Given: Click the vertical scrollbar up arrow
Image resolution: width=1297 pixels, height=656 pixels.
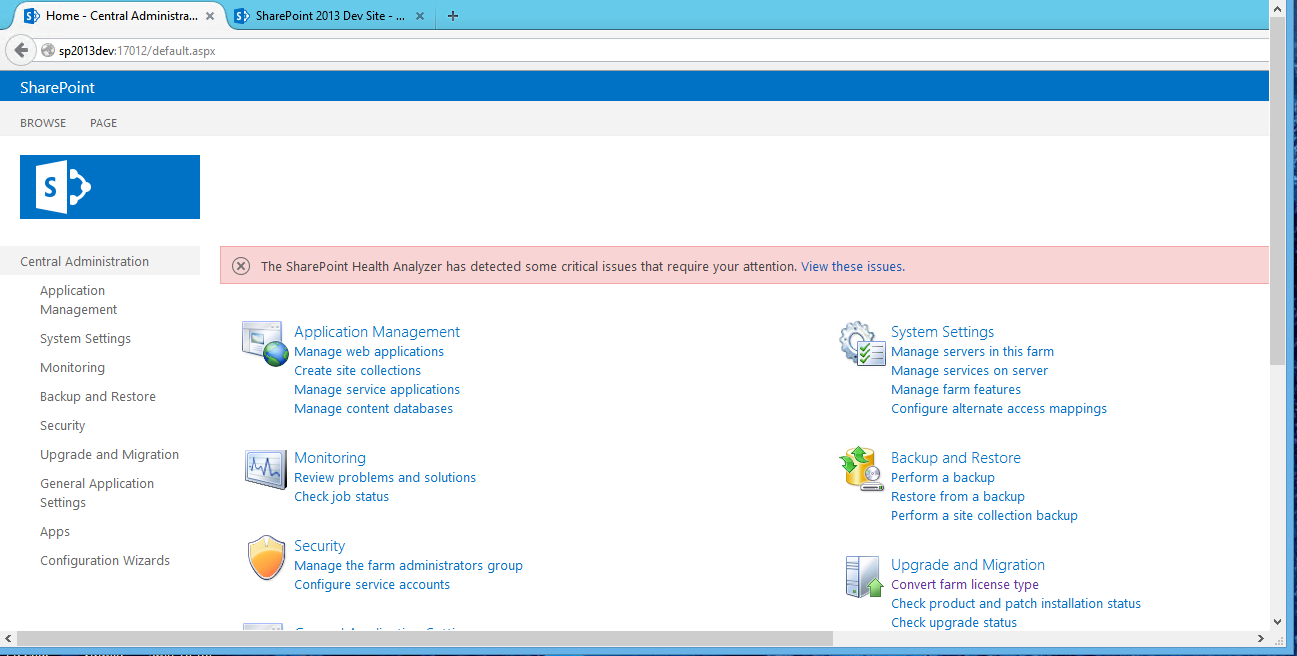Looking at the screenshot, I should click(x=1277, y=8).
